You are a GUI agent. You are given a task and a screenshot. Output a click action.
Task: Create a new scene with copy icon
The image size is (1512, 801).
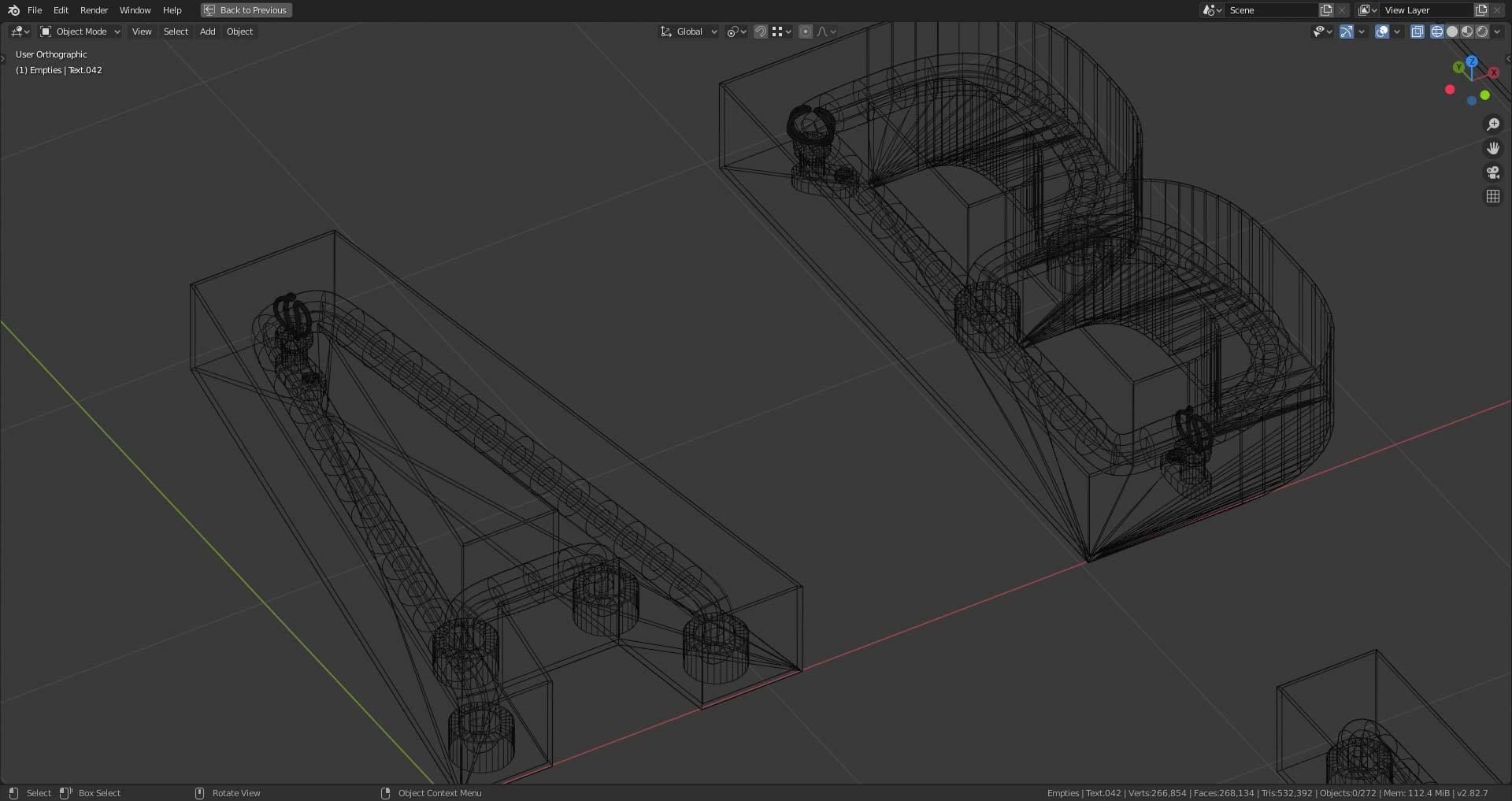click(1326, 10)
